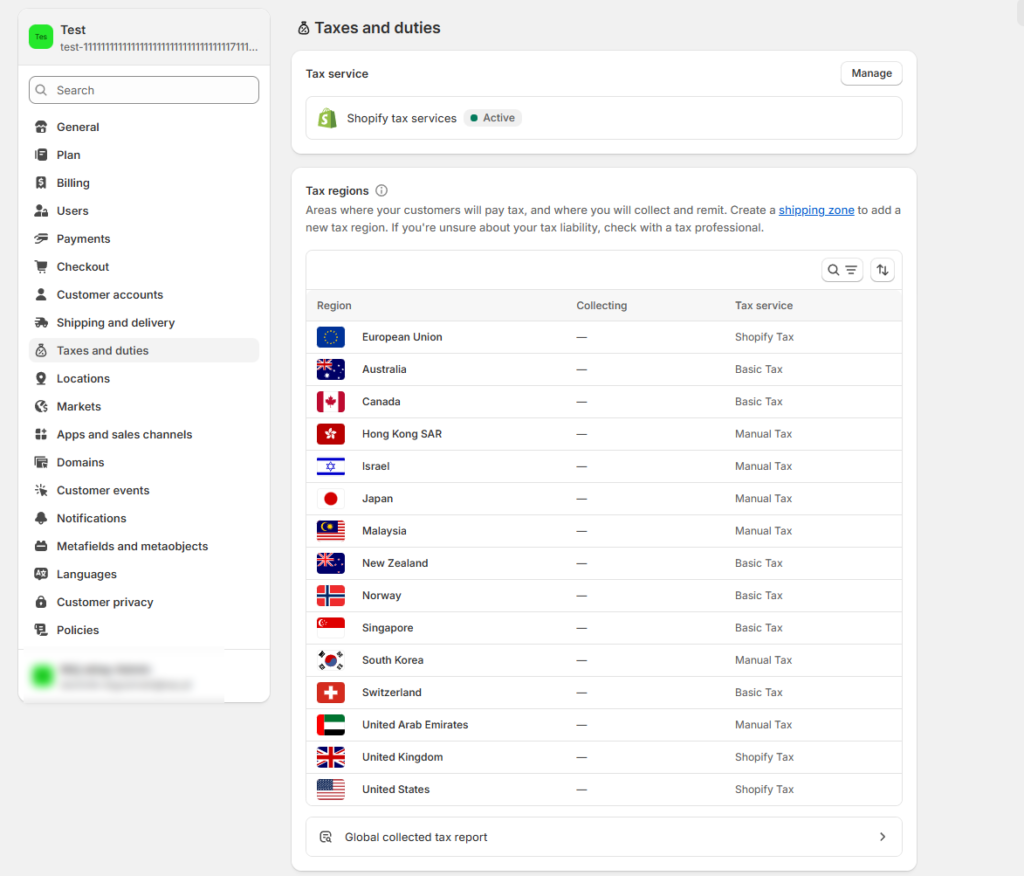Open Customer privacy settings

(x=105, y=602)
